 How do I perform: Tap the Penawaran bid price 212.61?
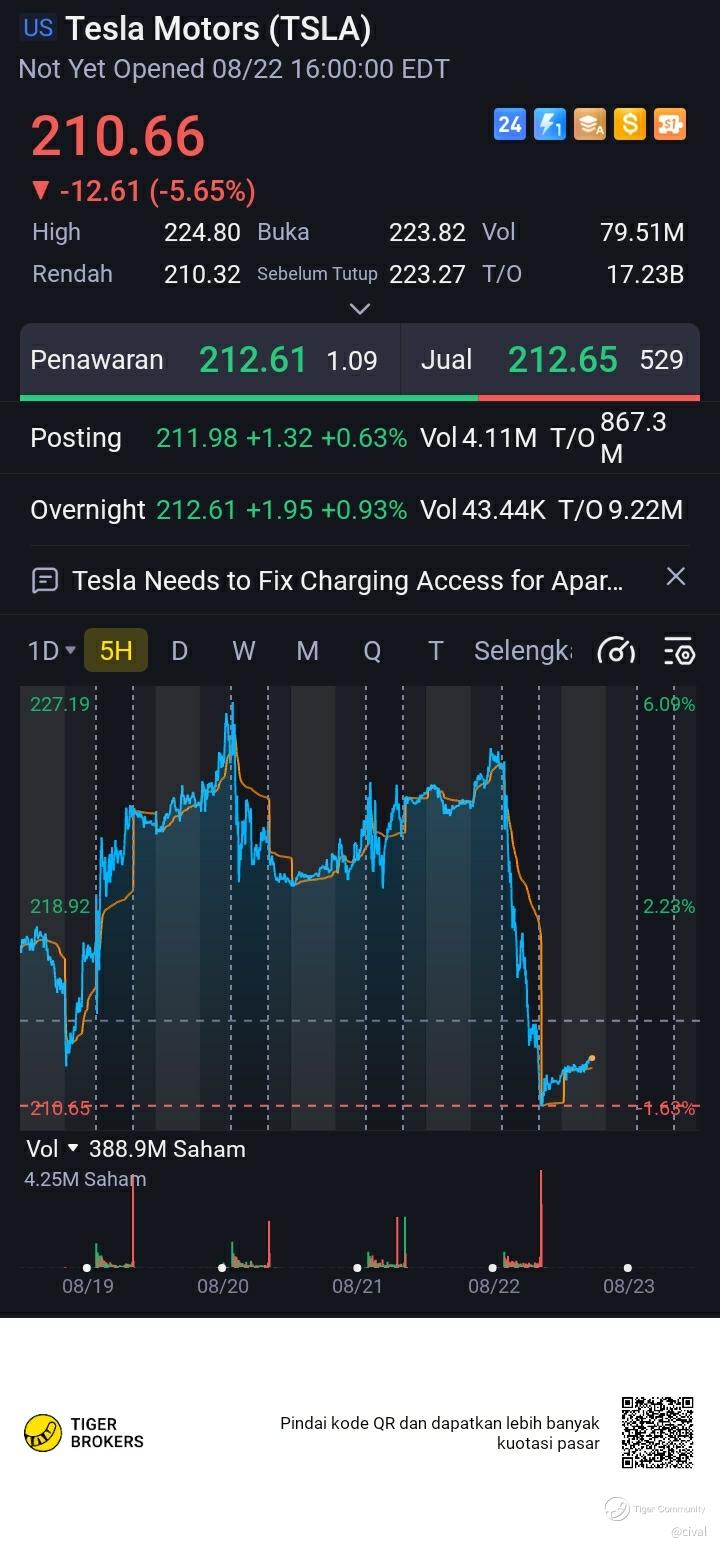click(x=253, y=360)
